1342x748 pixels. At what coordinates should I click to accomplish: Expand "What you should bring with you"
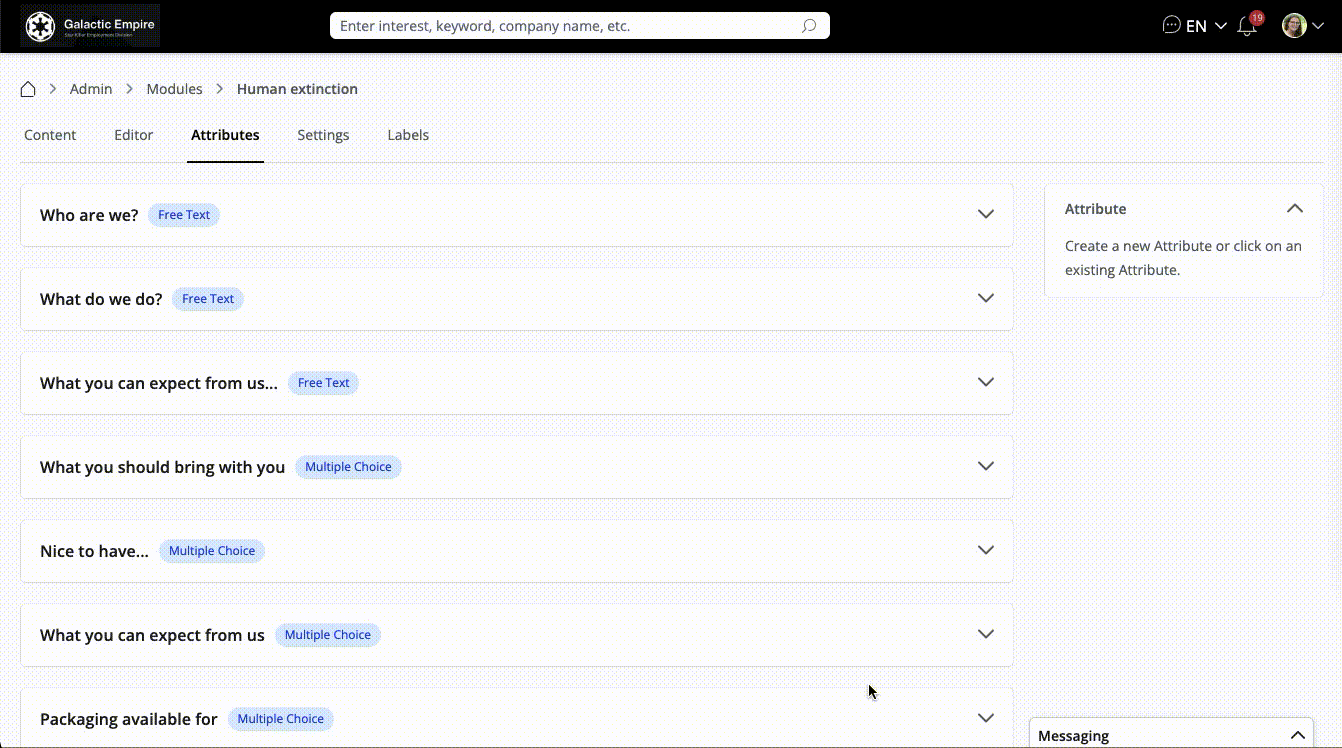[x=985, y=467]
